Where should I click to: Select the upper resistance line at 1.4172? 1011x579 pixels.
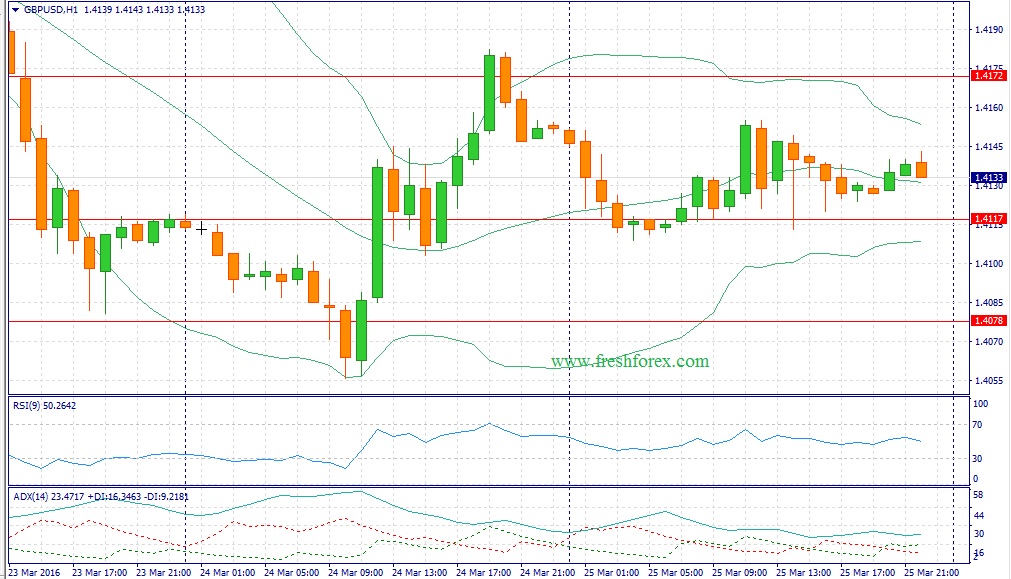tap(489, 77)
